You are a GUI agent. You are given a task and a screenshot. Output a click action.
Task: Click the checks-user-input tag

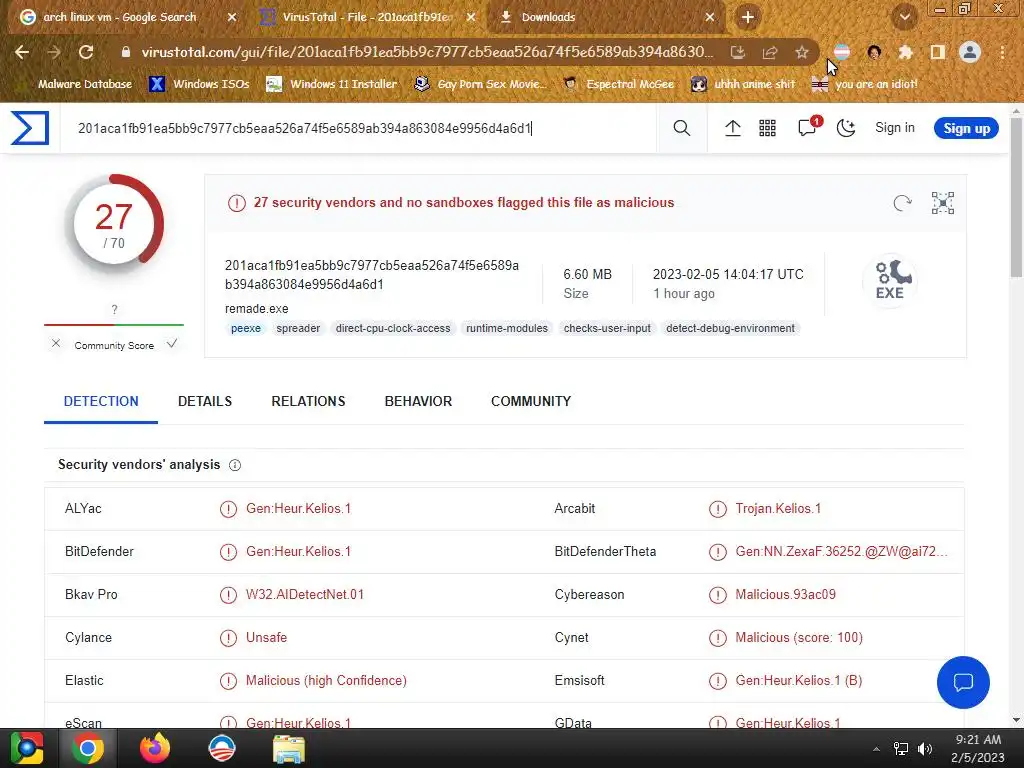coord(607,328)
